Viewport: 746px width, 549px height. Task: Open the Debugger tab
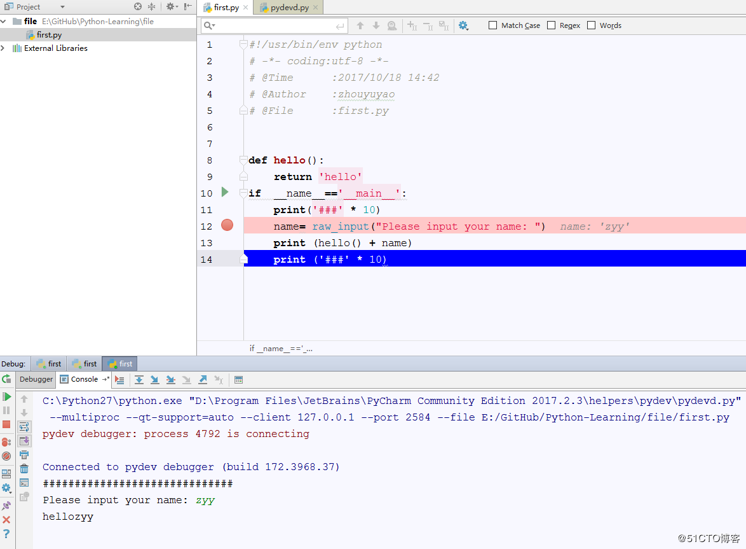tap(36, 379)
